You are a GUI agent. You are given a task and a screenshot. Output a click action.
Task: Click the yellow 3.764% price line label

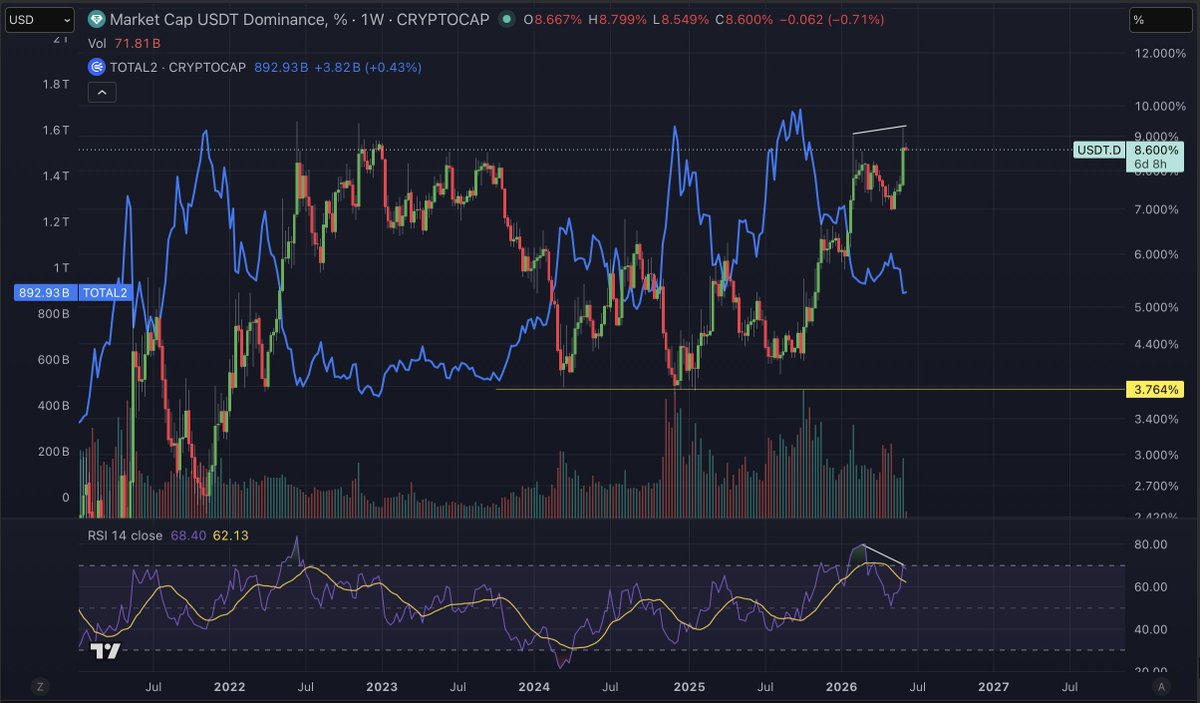[1155, 389]
